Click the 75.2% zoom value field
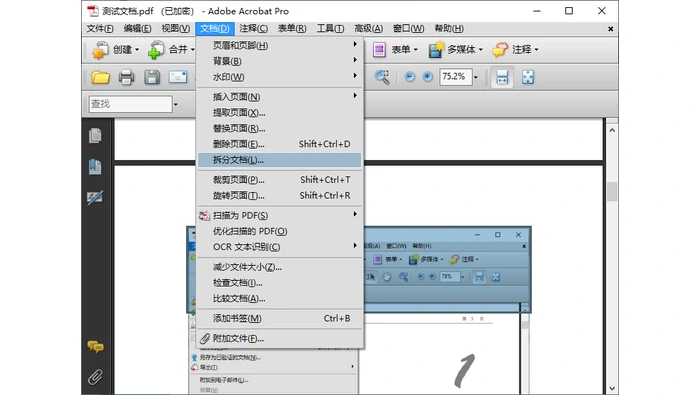Viewport: 700px width, 395px height. pyautogui.click(x=455, y=77)
